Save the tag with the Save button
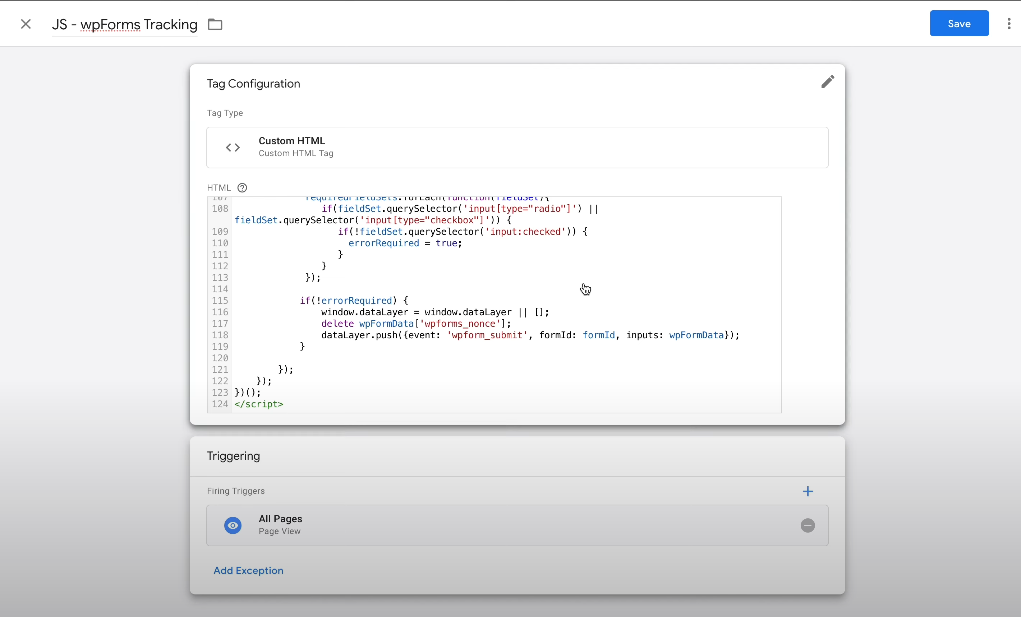 (x=959, y=23)
